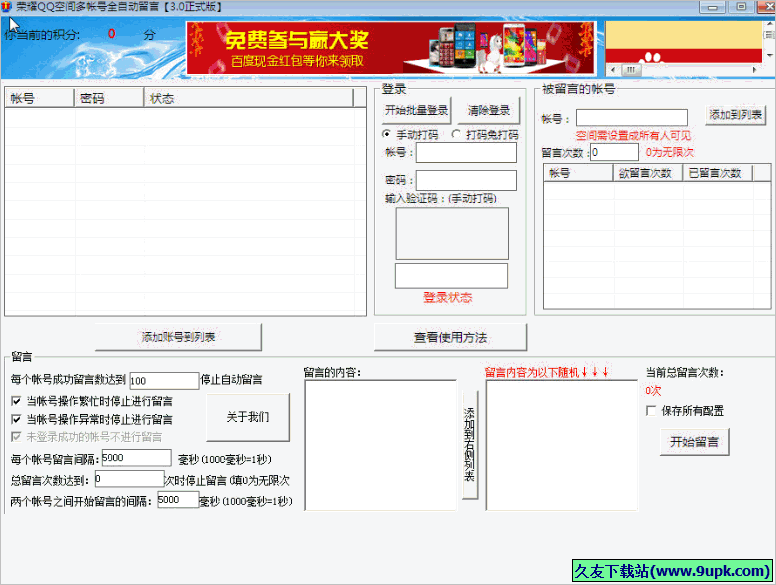The height and width of the screenshot is (585, 776).
Task: Focus the login 帐号 input field
Action: 466,152
